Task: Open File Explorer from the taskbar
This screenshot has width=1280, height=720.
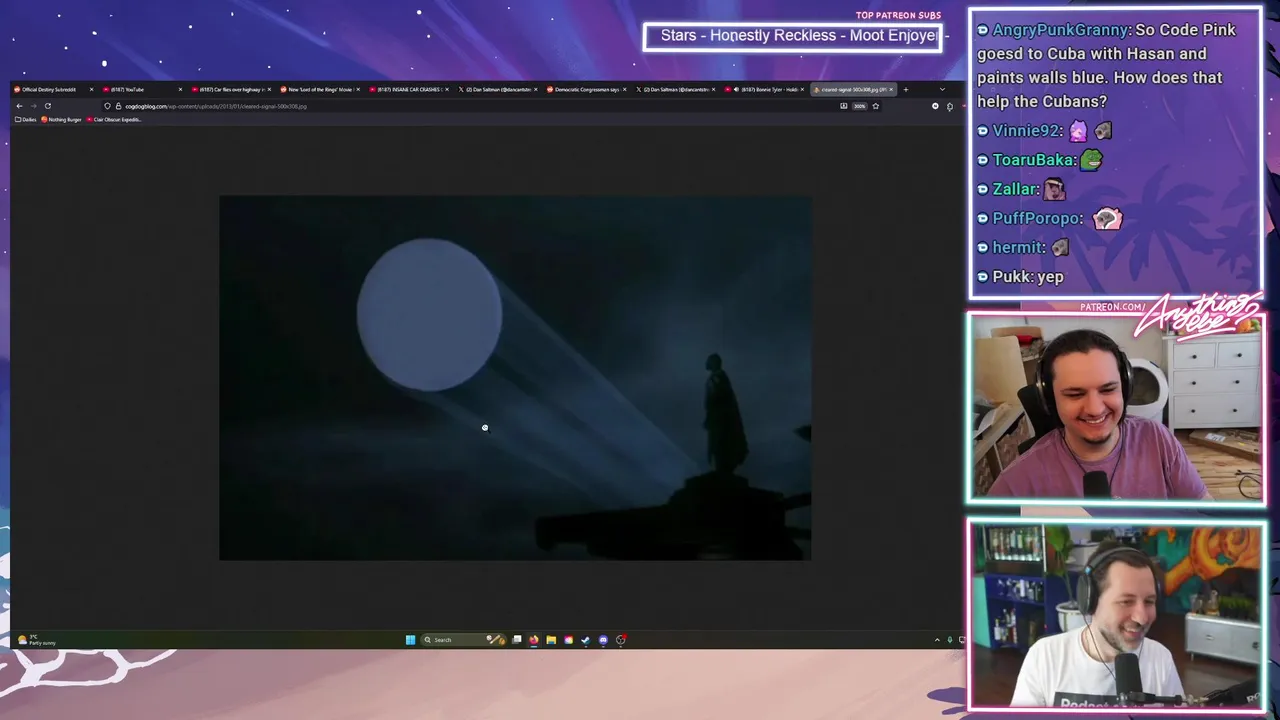Action: [551, 640]
